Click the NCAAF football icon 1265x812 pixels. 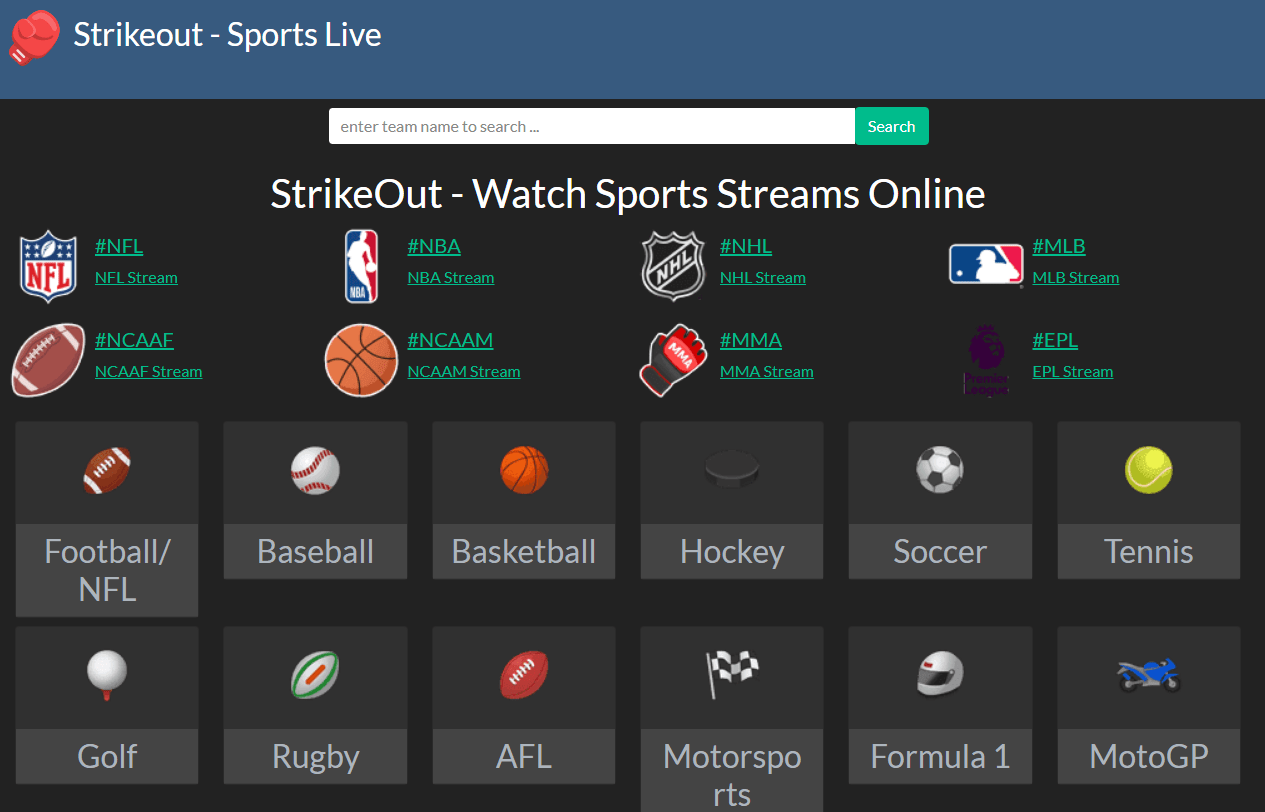coord(48,360)
